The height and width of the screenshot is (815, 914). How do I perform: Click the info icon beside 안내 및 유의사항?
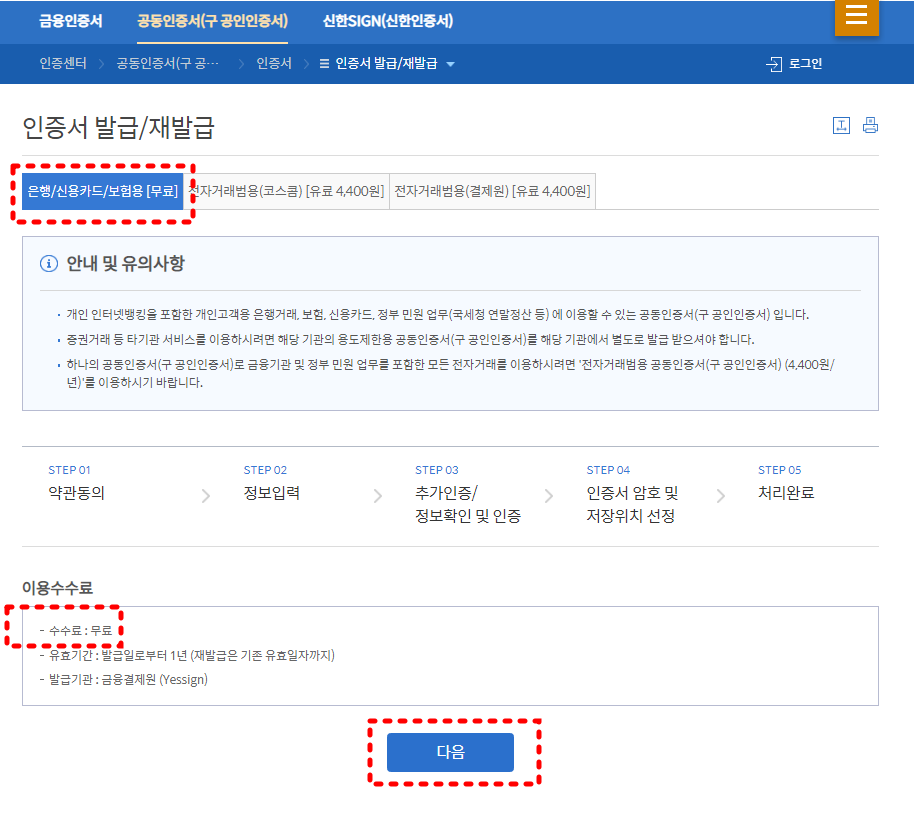click(48, 264)
